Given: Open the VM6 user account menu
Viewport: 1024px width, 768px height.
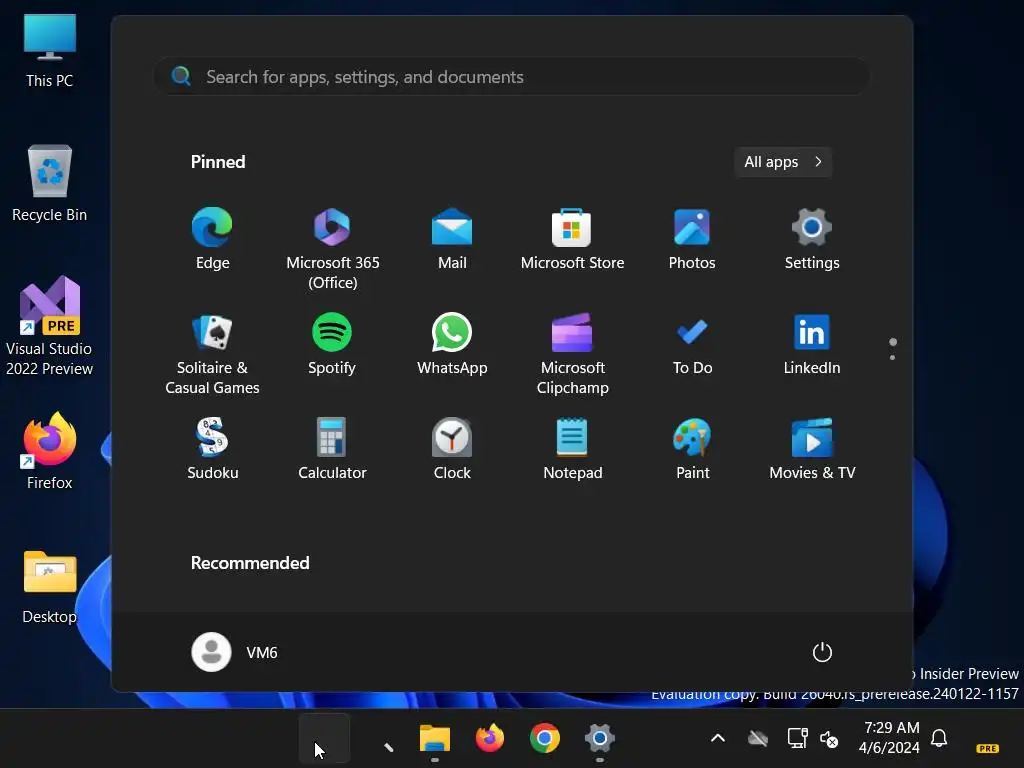Looking at the screenshot, I should click(x=234, y=652).
